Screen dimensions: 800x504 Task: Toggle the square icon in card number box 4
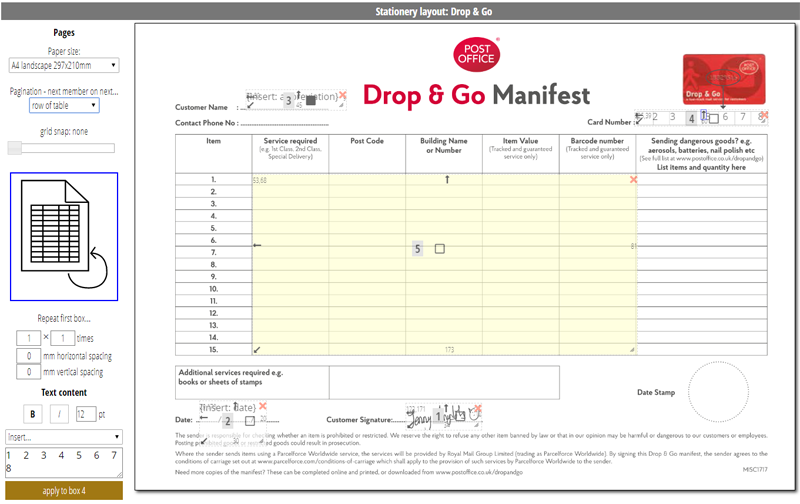click(x=714, y=119)
